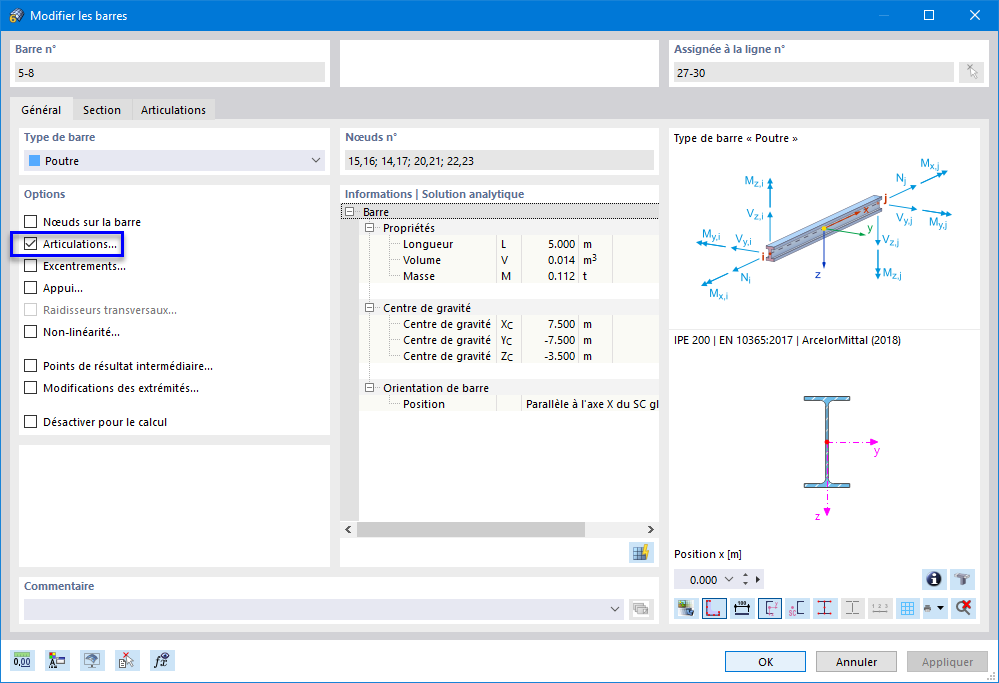Confirm with the OK button
The height and width of the screenshot is (683, 999).
point(765,661)
